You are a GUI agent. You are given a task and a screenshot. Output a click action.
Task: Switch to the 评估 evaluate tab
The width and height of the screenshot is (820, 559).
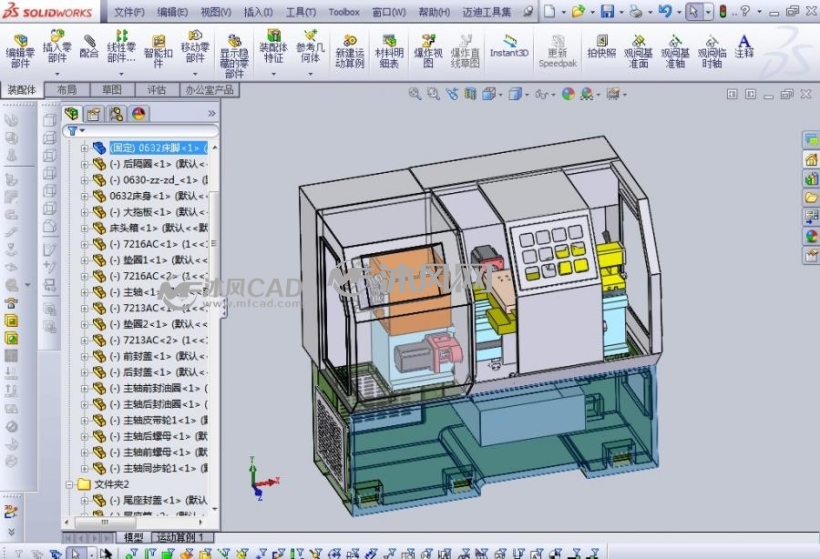(x=156, y=90)
